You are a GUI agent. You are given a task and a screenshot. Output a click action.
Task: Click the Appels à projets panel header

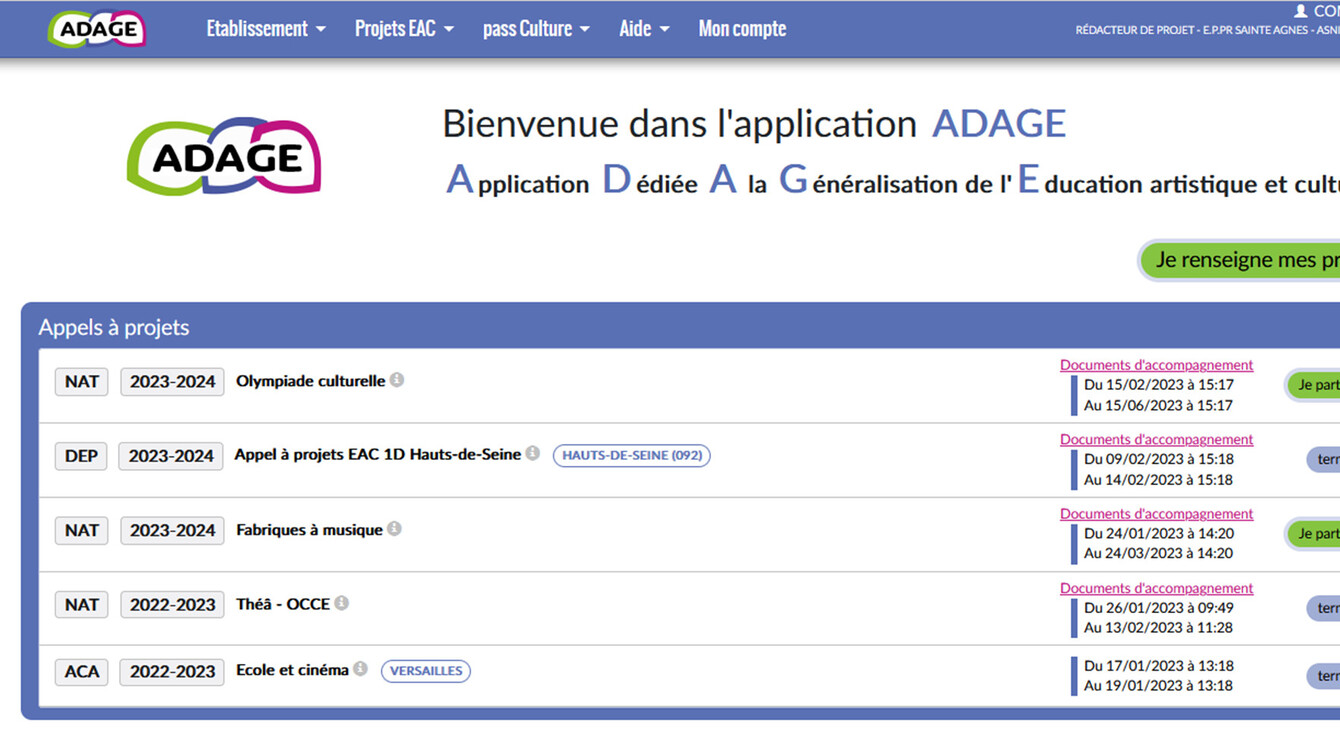tap(680, 327)
